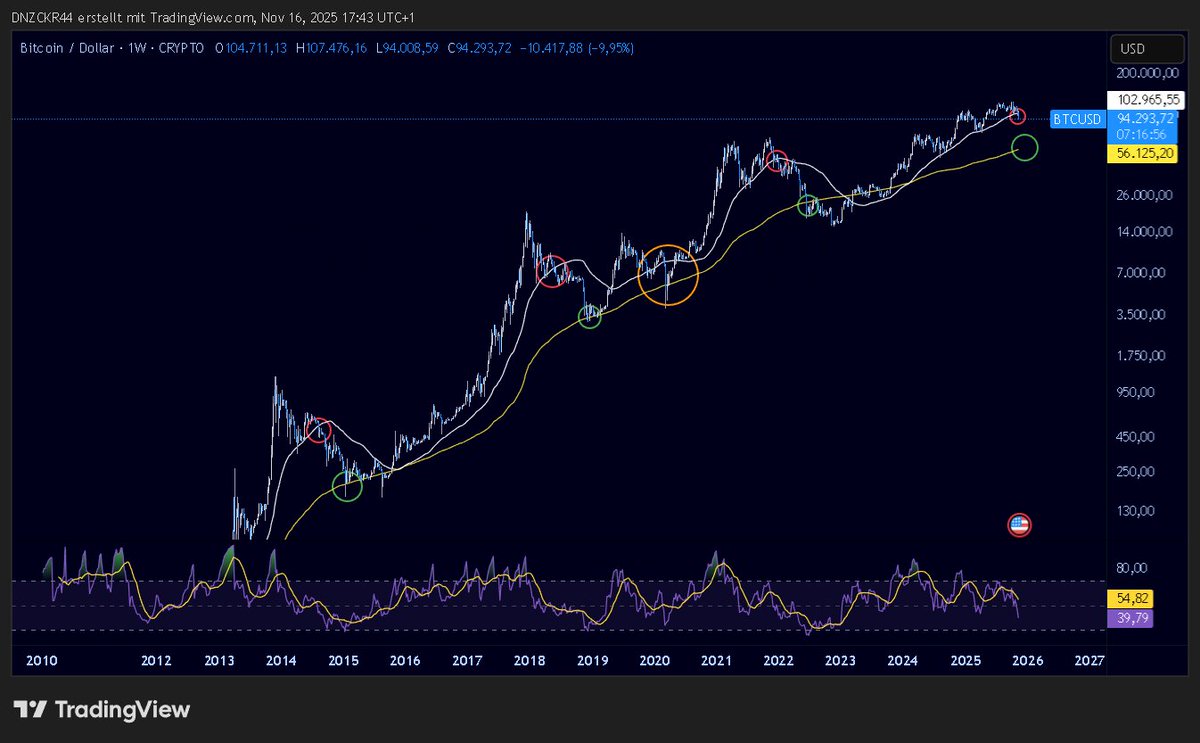Click the green circle drawing near 2026
This screenshot has height=743, width=1200.
pos(1025,148)
